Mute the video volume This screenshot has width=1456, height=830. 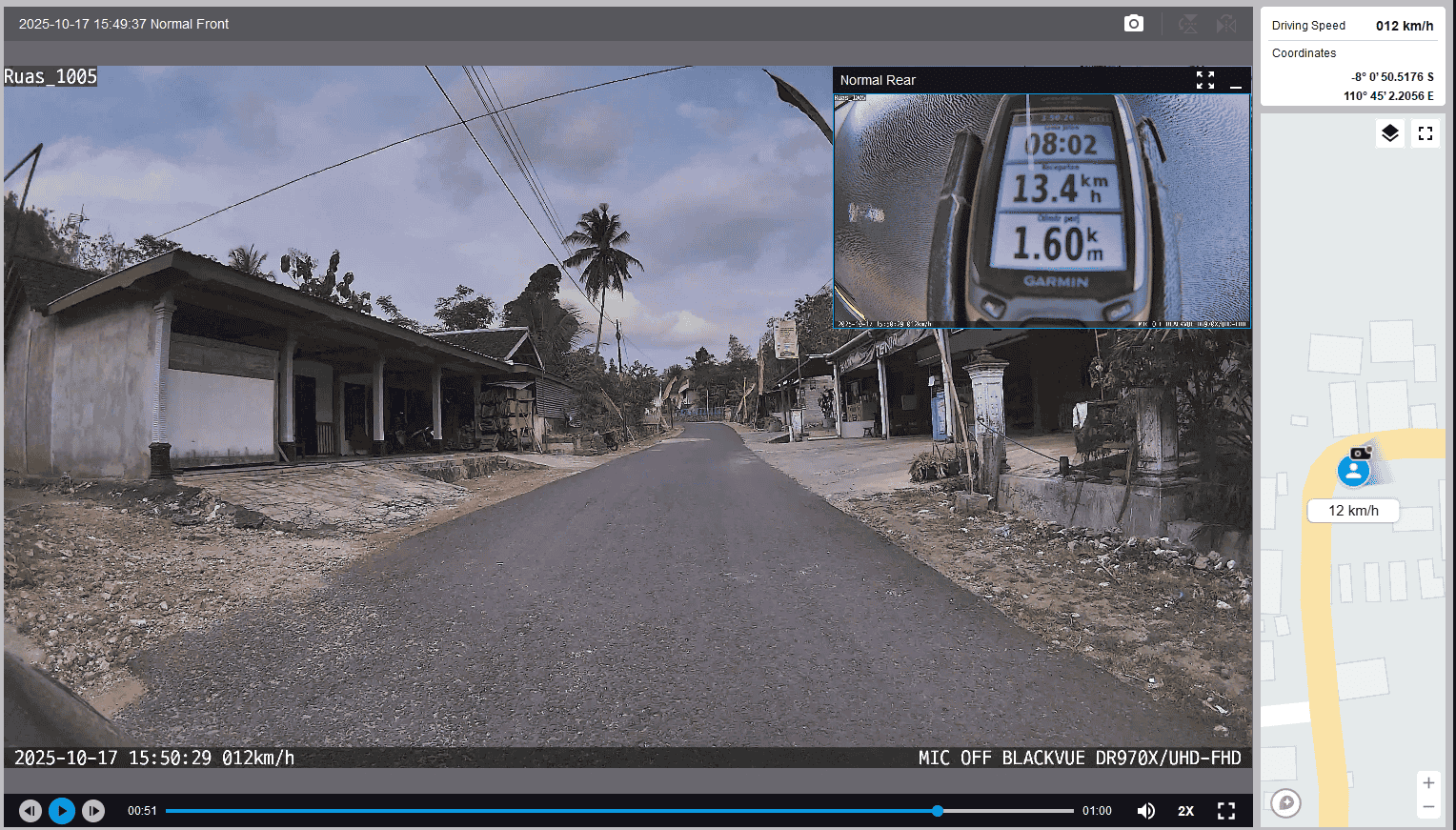pos(1146,811)
